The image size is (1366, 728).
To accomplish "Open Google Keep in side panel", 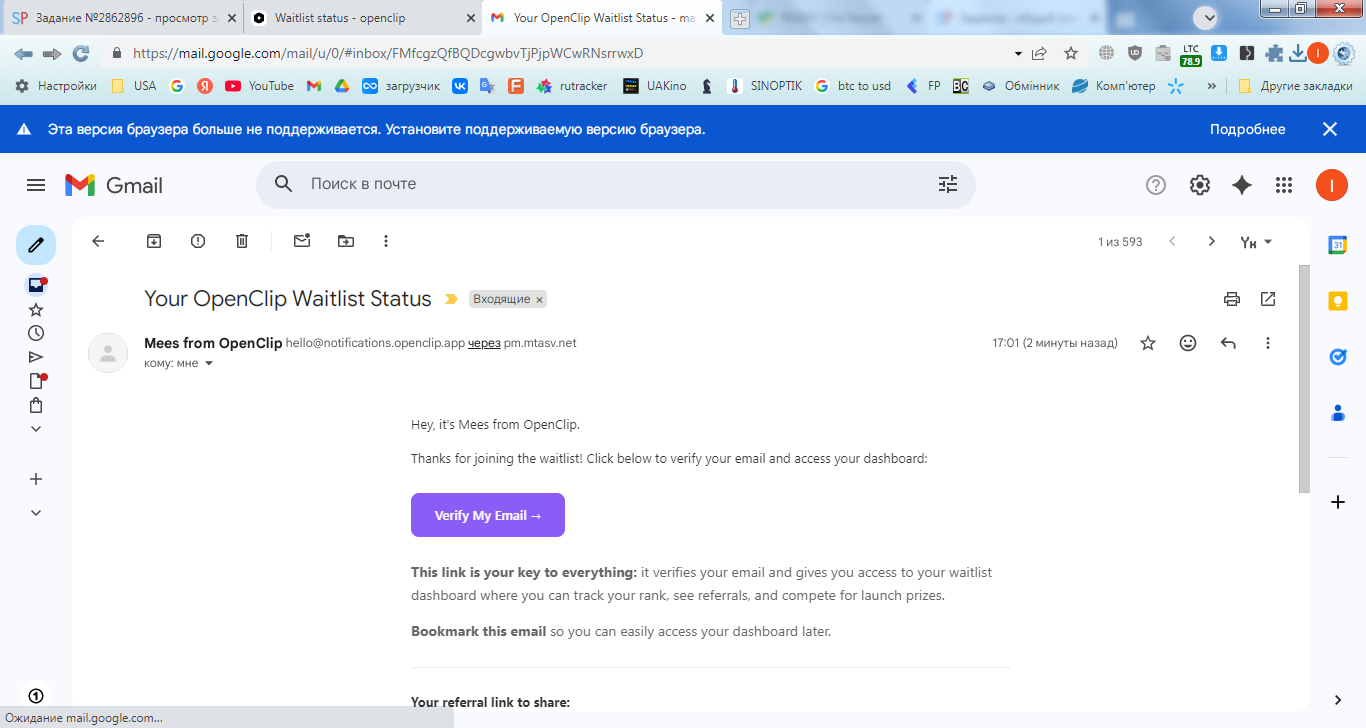I will click(1338, 300).
